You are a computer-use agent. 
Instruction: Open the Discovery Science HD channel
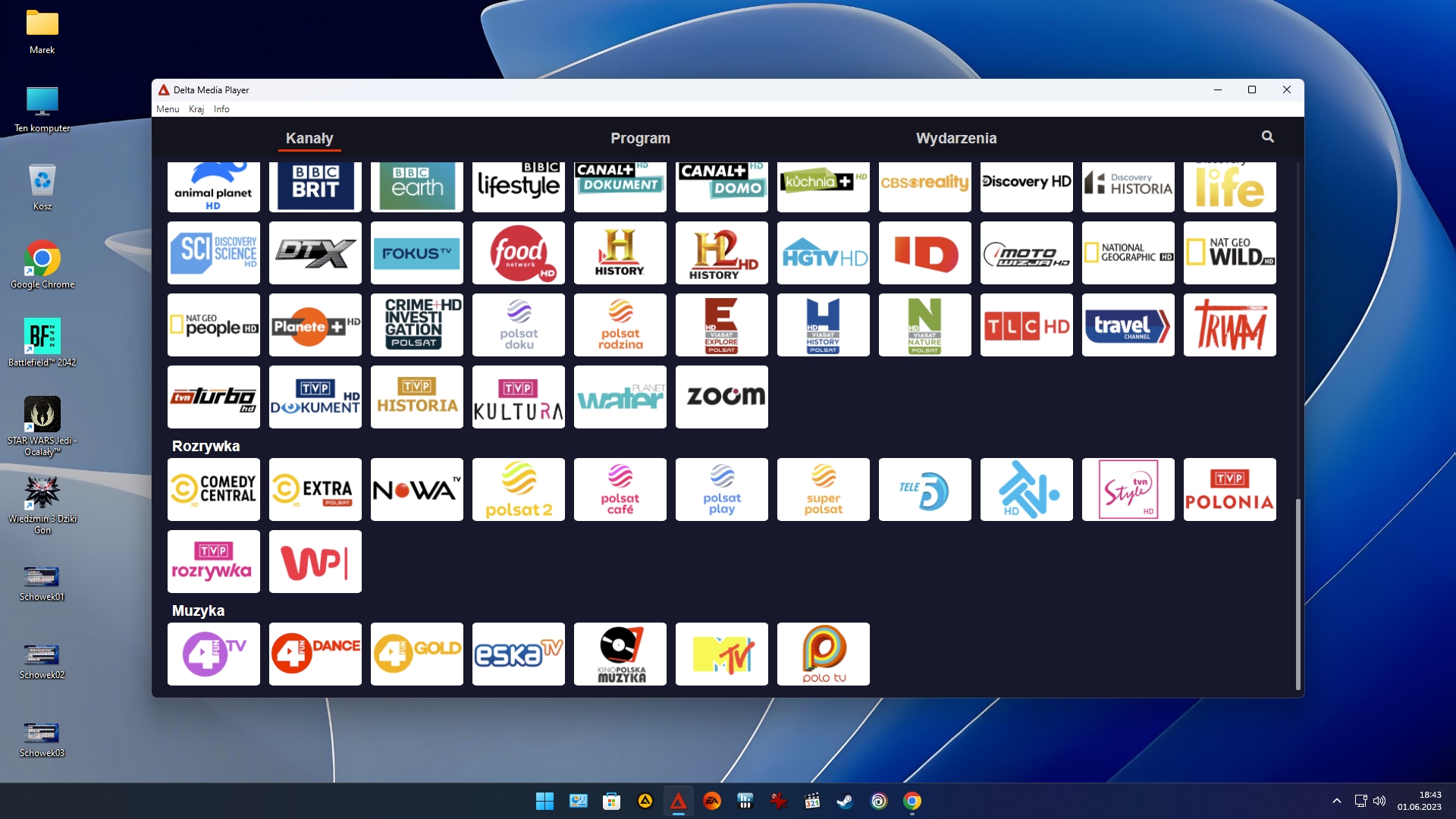[213, 253]
